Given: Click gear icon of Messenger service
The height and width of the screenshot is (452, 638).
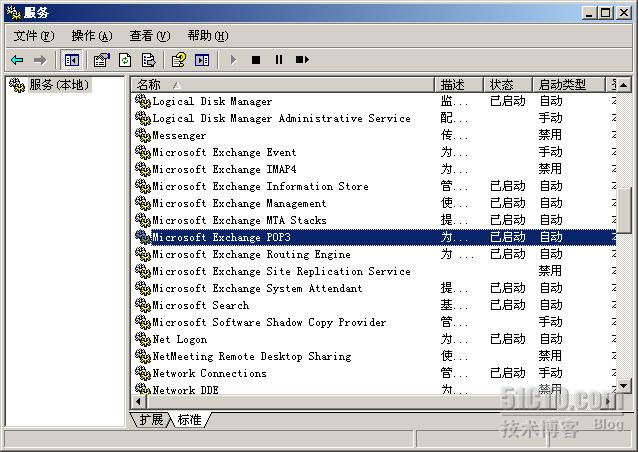Looking at the screenshot, I should click(143, 135).
